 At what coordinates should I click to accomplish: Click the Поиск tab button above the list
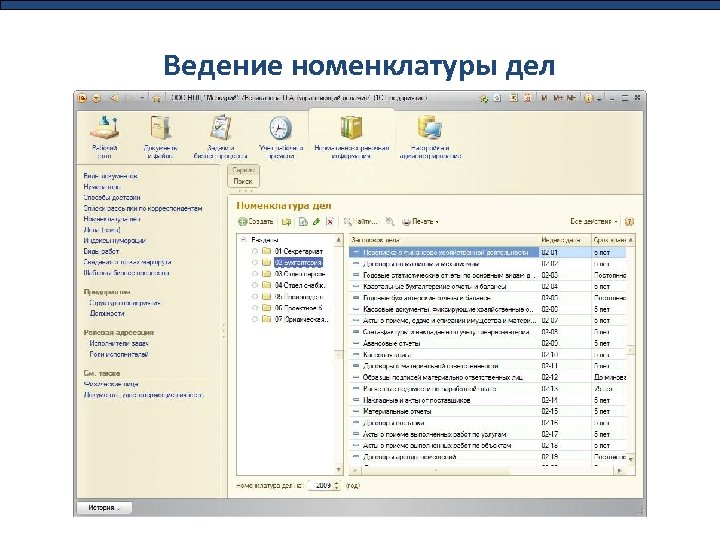243,181
